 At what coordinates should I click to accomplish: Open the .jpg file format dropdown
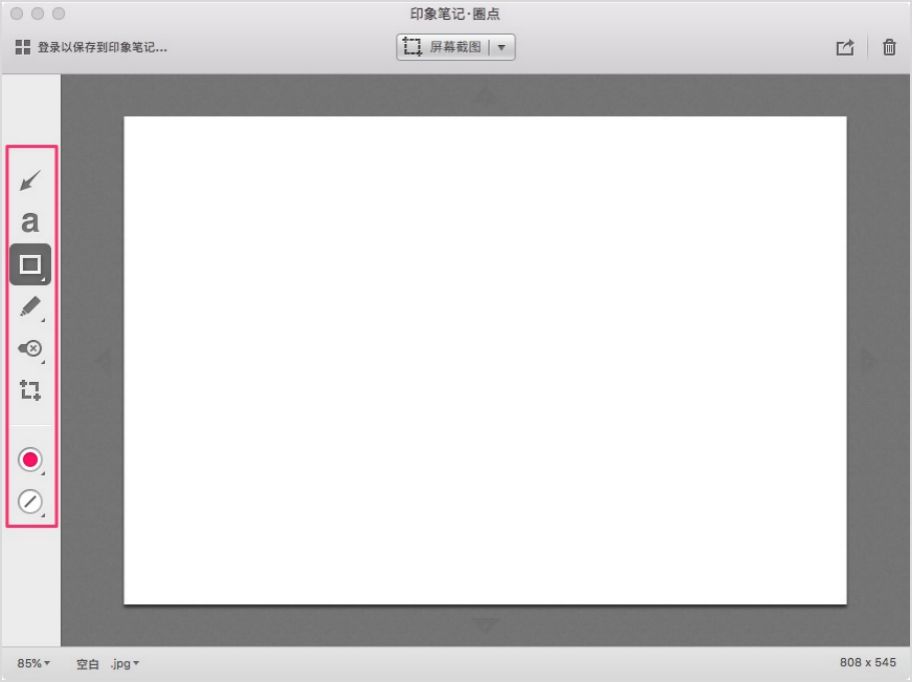(125, 663)
